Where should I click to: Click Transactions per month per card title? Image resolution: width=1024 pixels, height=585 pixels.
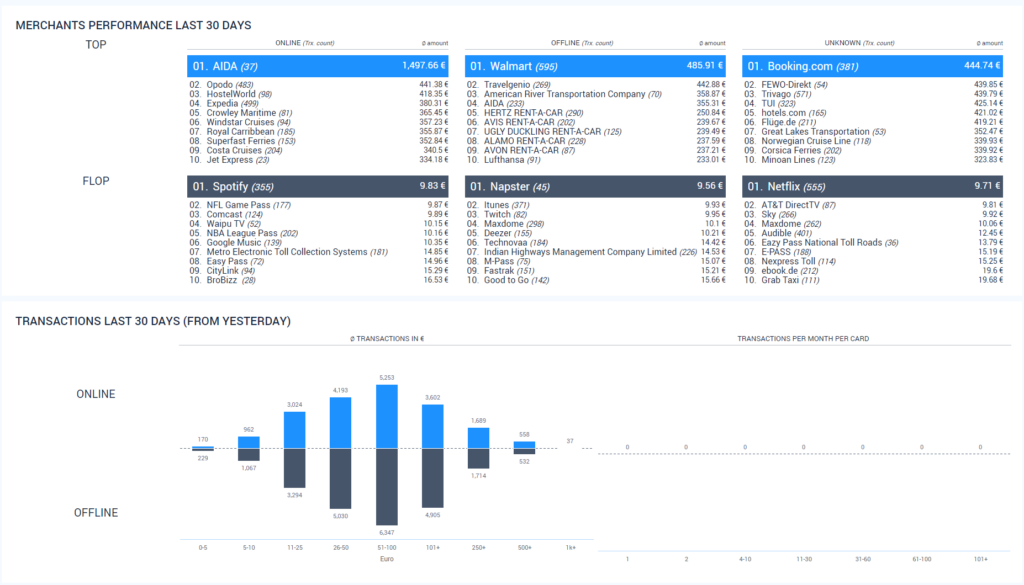point(803,339)
